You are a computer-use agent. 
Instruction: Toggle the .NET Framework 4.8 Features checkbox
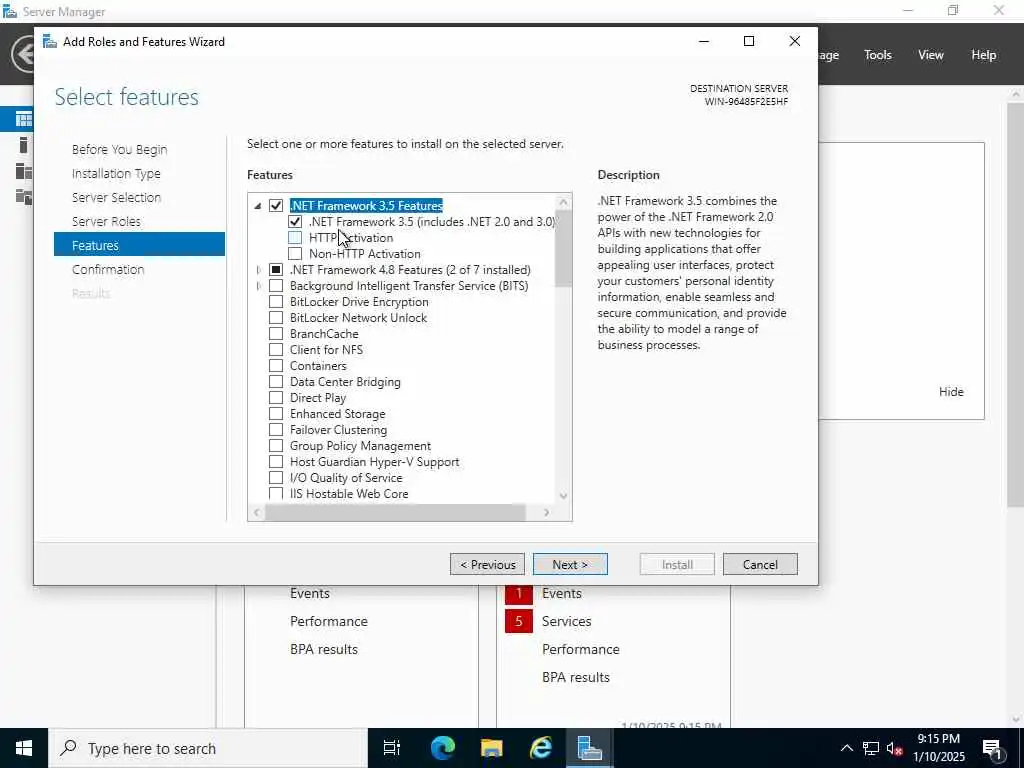(x=276, y=270)
